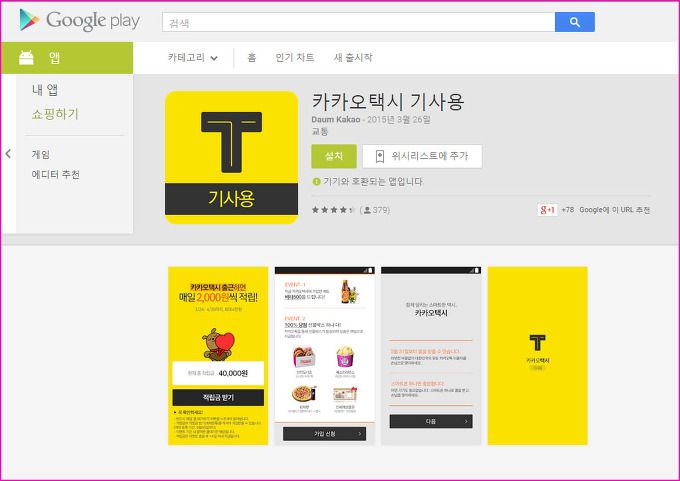Open the first screenshot with 2,000원 promotion
The height and width of the screenshot is (481, 680).
[x=218, y=356]
